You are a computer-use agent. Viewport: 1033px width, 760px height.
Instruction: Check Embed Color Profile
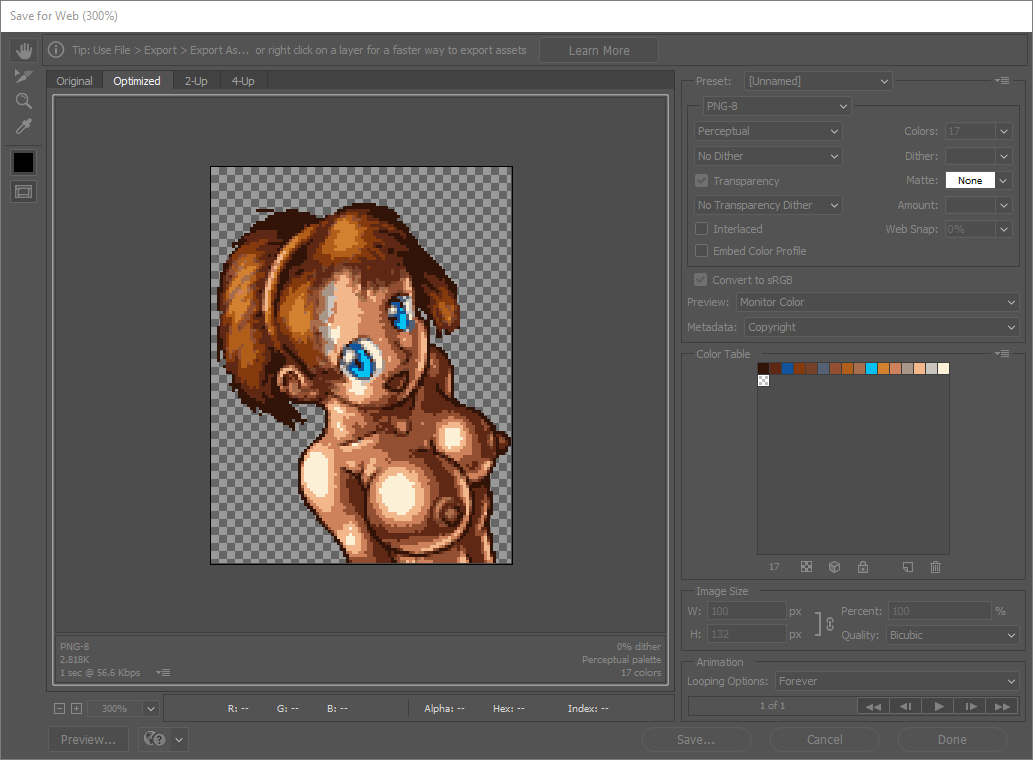[x=701, y=251]
